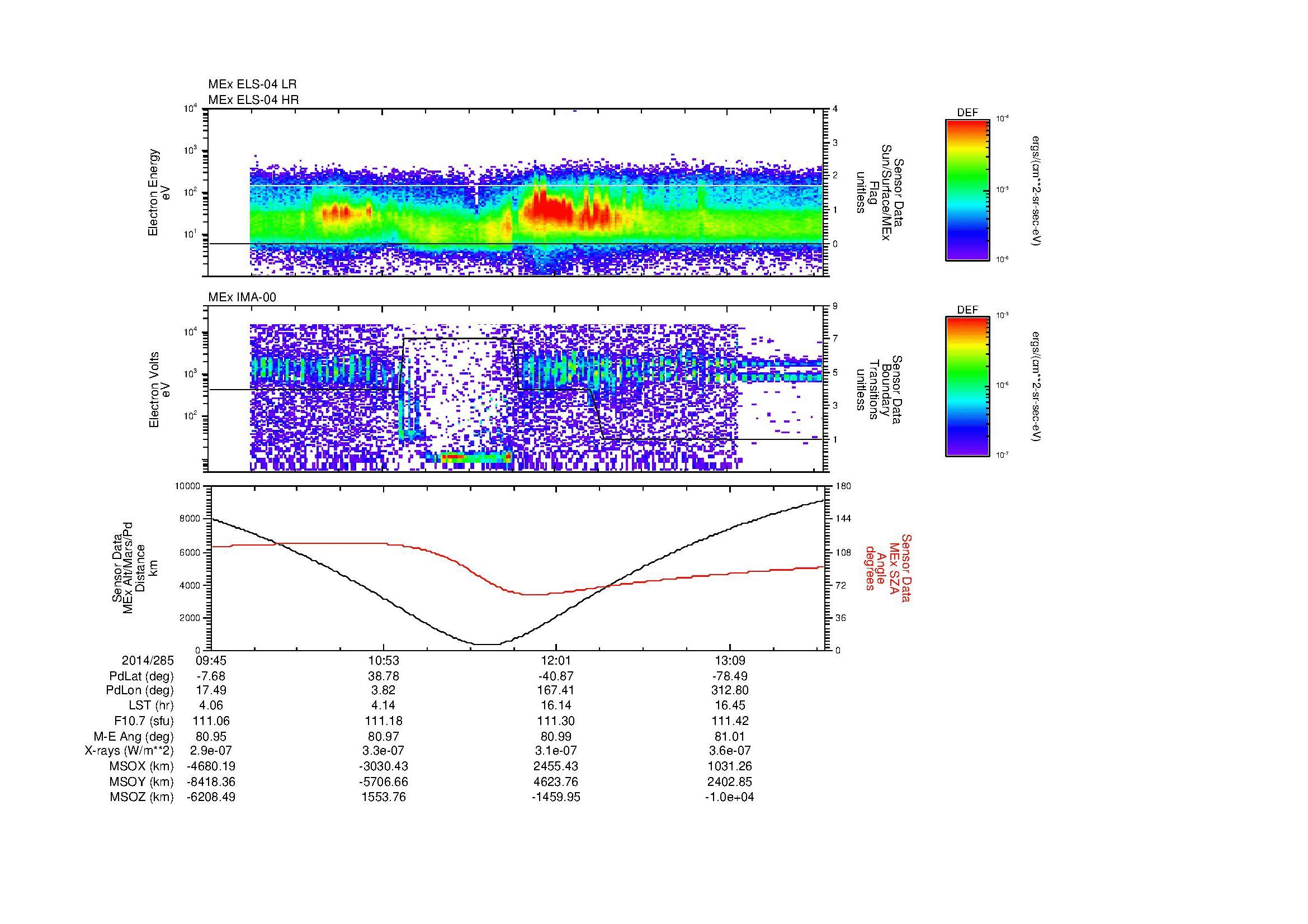This screenshot has height=924, width=1308.
Task: Click the 'MEx IMA-00' panel title
Action: [x=242, y=297]
